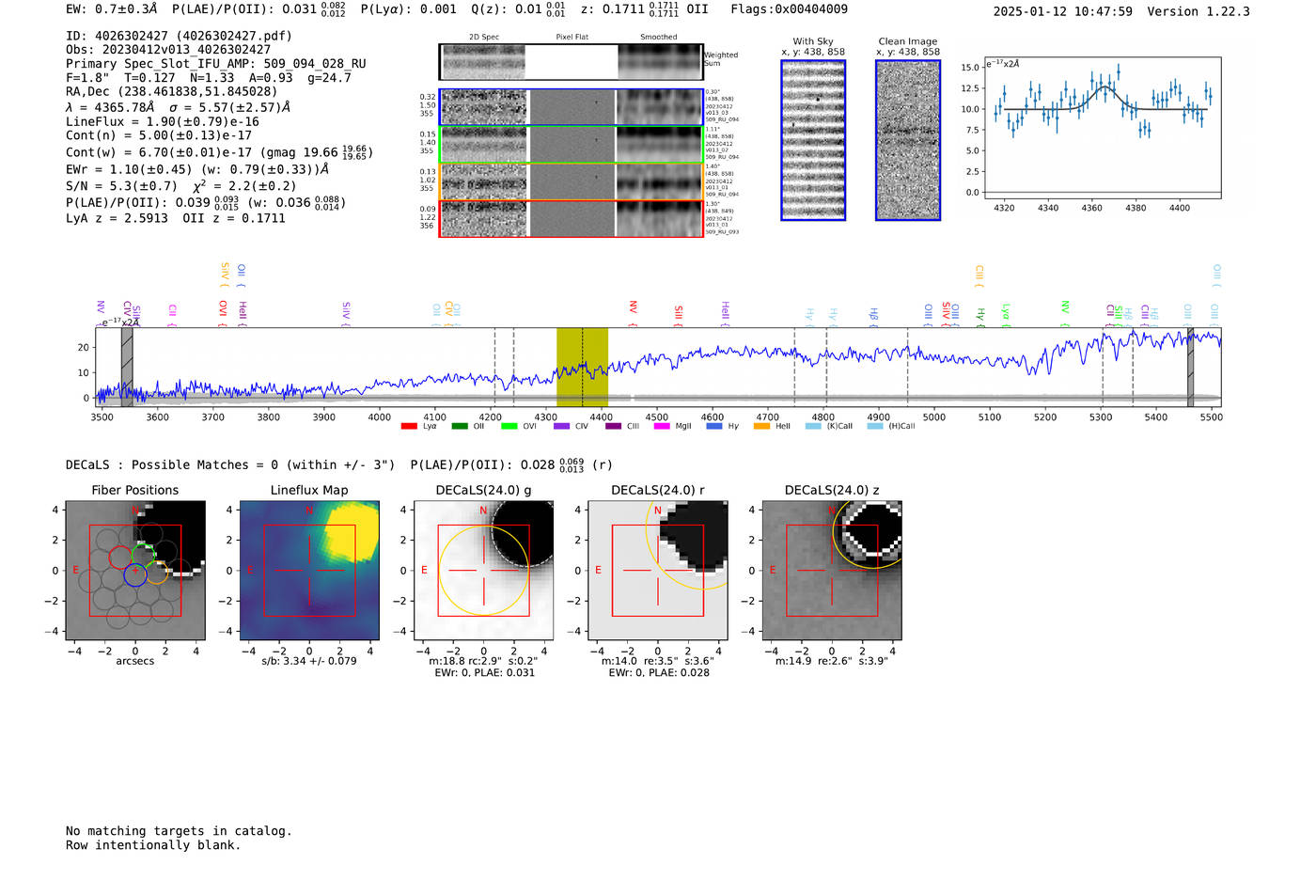The width and height of the screenshot is (1316, 896).
Task: Click the No matching targets in catalog message
Action: (x=179, y=831)
